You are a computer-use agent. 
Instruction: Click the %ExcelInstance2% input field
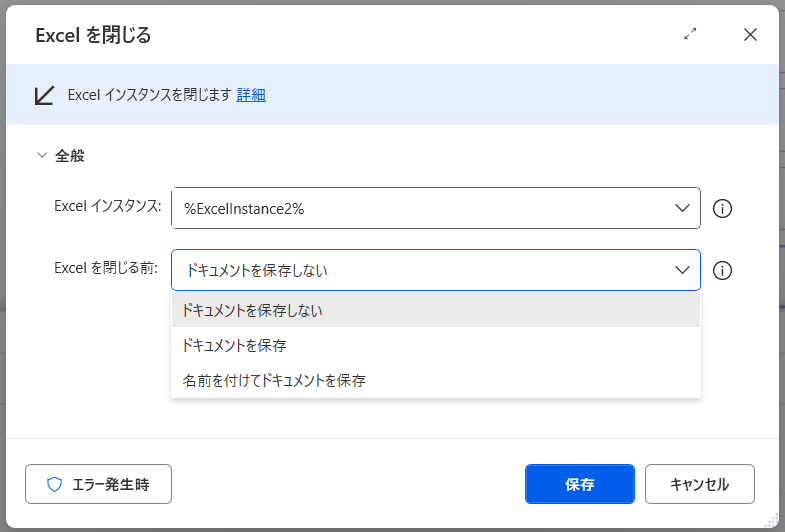[420, 208]
